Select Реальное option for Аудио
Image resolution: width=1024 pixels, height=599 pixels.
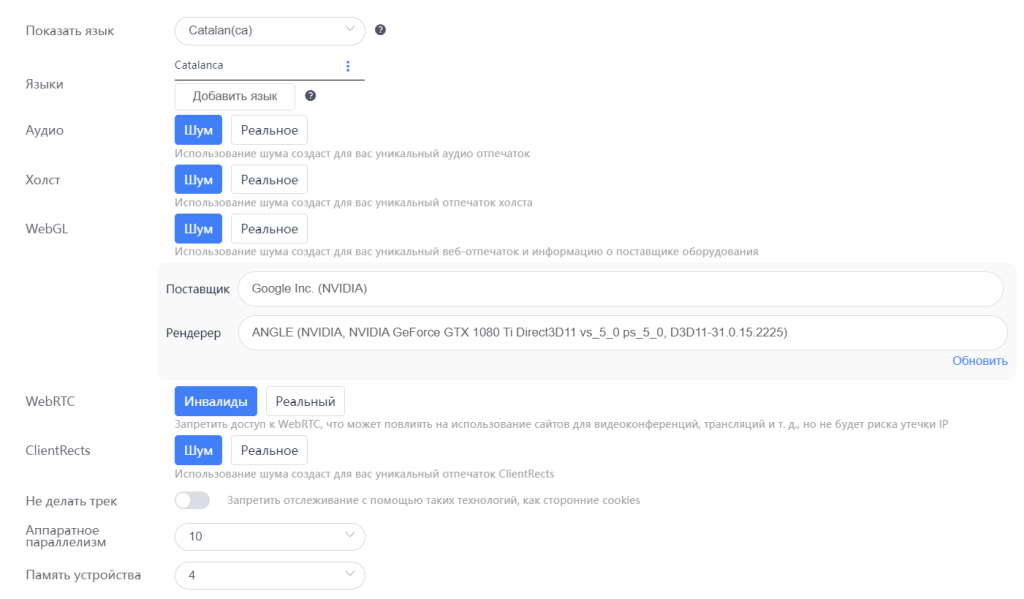(x=269, y=130)
